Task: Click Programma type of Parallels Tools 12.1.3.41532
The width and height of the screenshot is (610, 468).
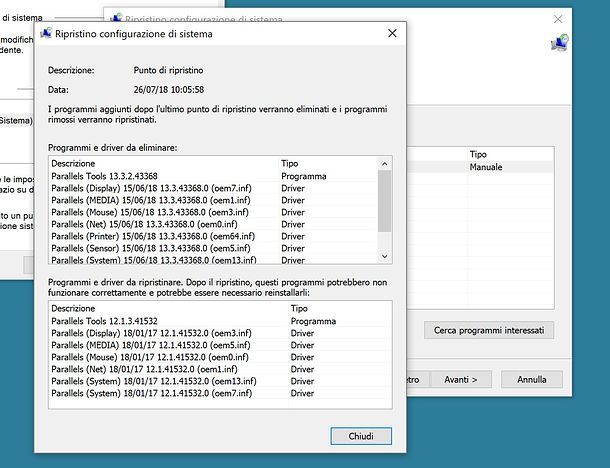Action: pos(313,321)
